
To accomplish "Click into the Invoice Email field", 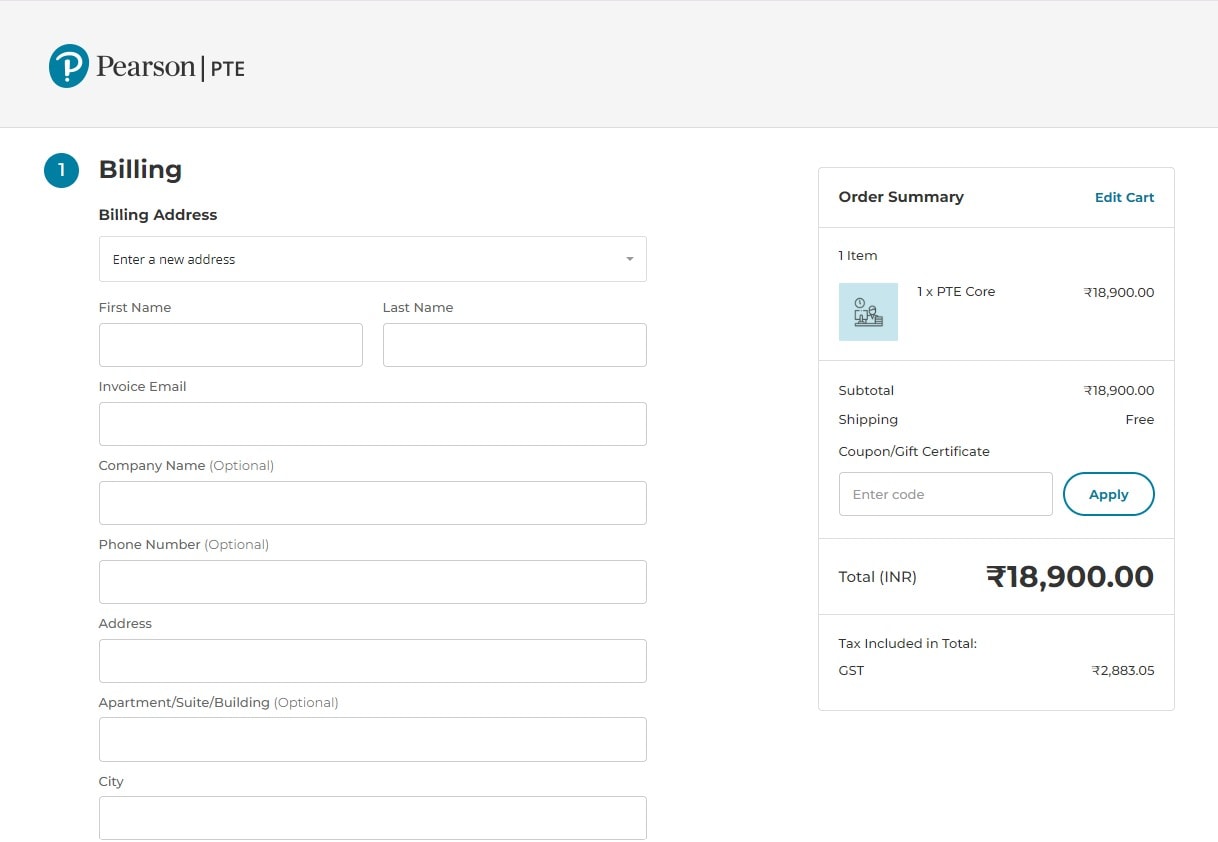I will (x=372, y=424).
